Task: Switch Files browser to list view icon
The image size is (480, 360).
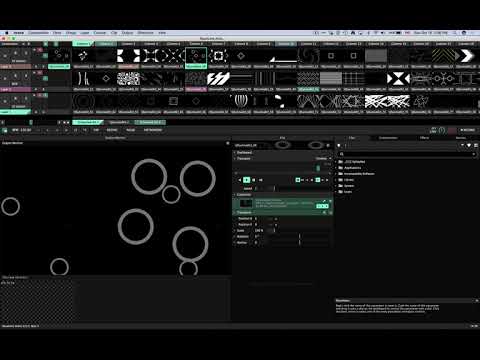Action: pyautogui.click(x=476, y=145)
